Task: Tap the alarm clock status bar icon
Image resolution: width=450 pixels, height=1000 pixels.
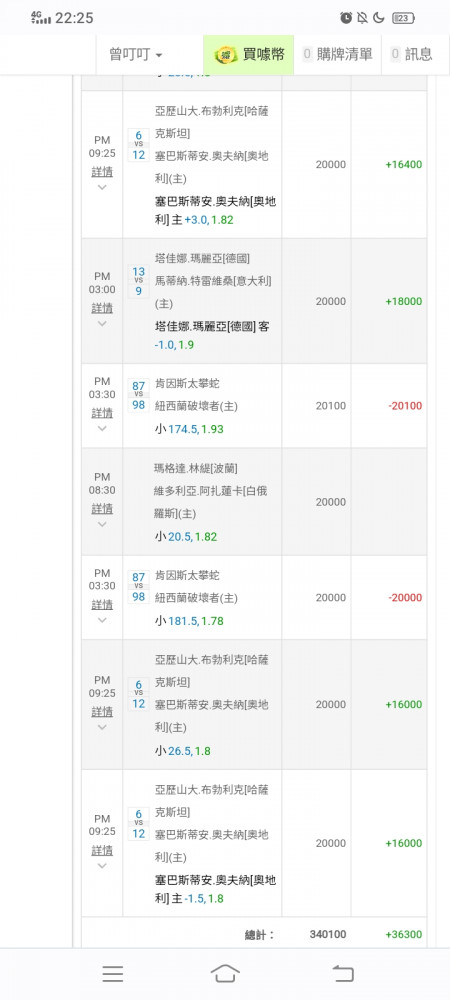Action: click(x=346, y=18)
